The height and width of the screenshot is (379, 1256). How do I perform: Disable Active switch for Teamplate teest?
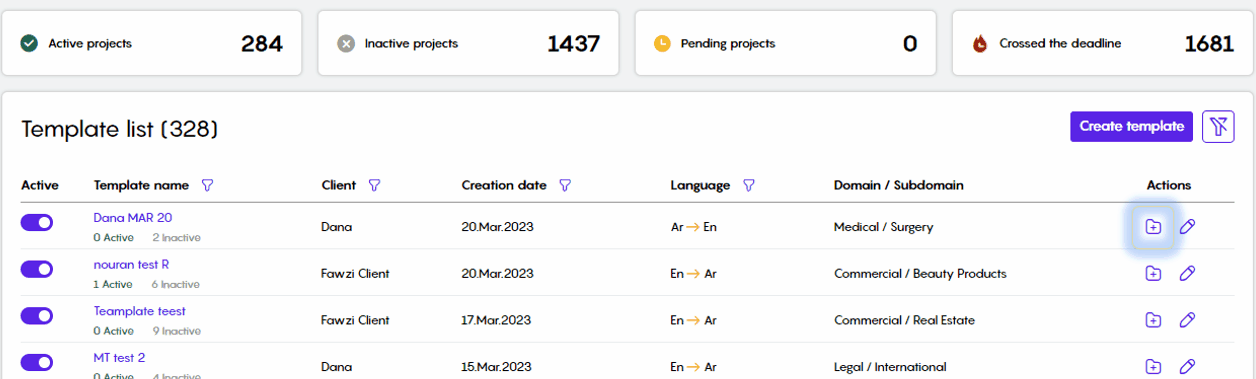coord(37,316)
